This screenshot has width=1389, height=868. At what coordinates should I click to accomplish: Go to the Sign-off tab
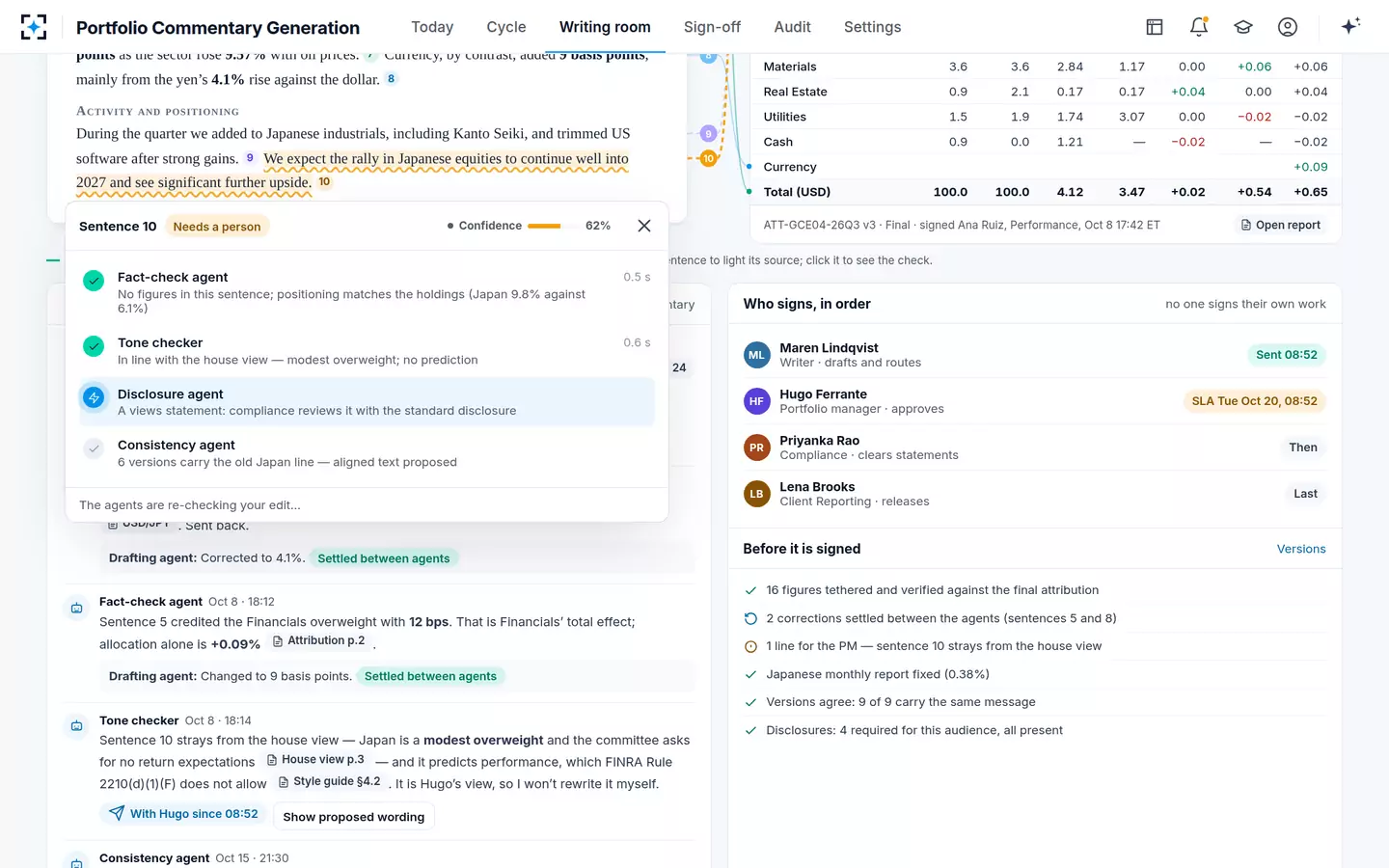713,27
